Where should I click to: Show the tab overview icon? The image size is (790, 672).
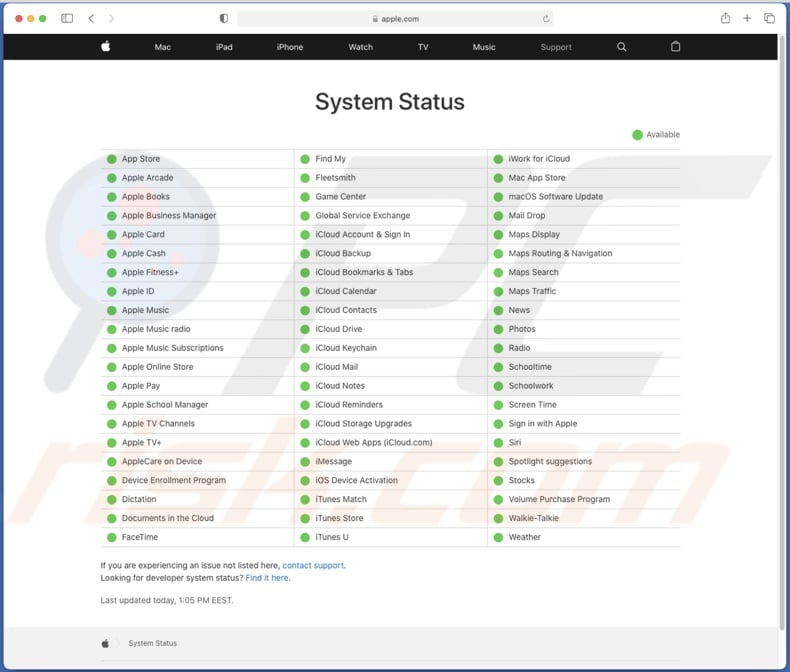pos(769,19)
